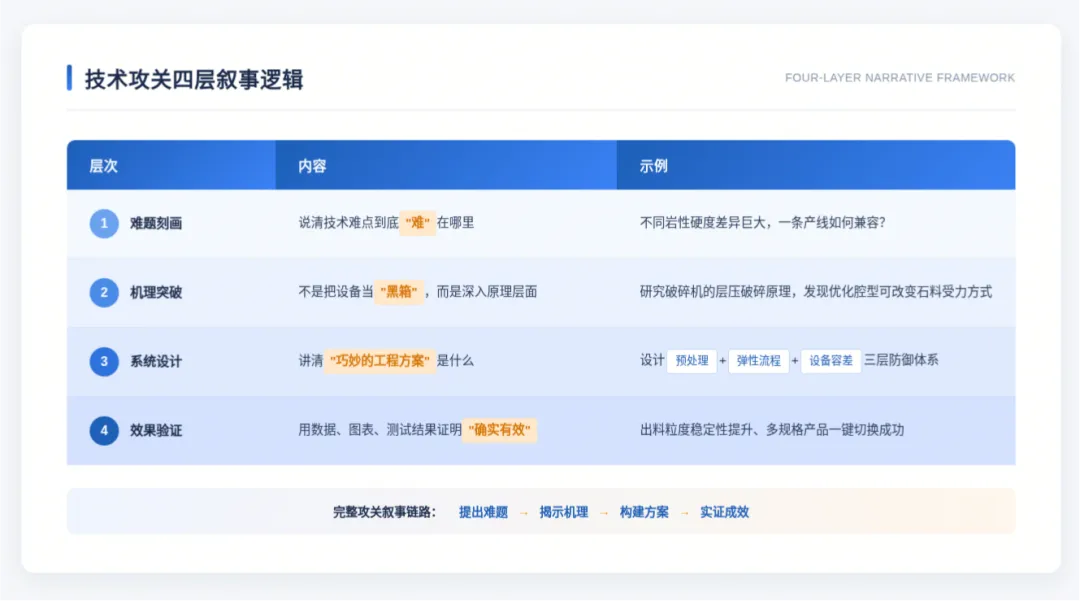The width and height of the screenshot is (1080, 601).
Task: Select the title 技术攻关四层叙事逻辑
Action: click(x=194, y=79)
